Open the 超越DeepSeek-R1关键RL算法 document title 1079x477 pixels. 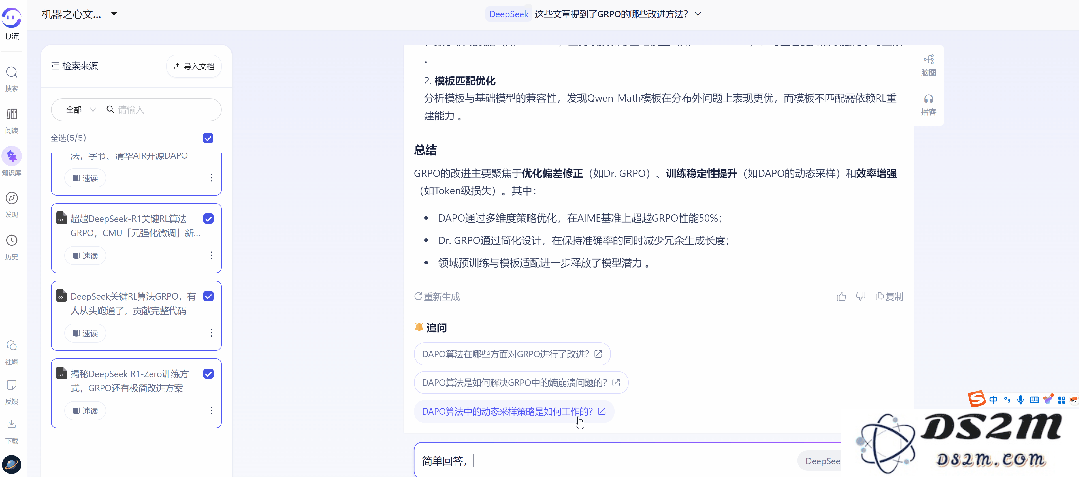(135, 226)
